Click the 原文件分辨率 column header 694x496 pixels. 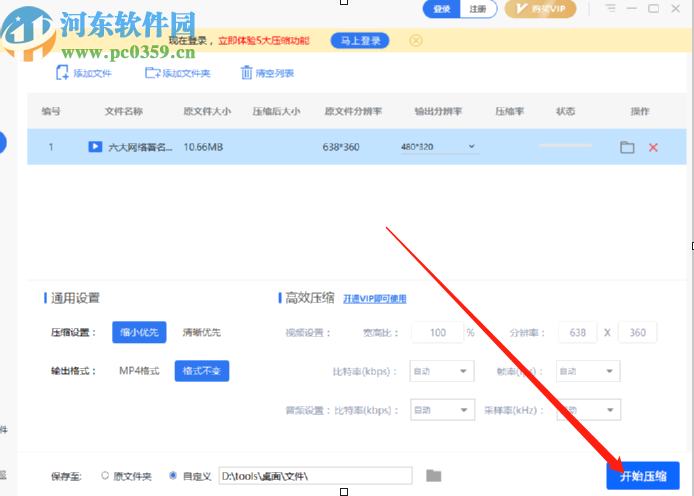(353, 111)
